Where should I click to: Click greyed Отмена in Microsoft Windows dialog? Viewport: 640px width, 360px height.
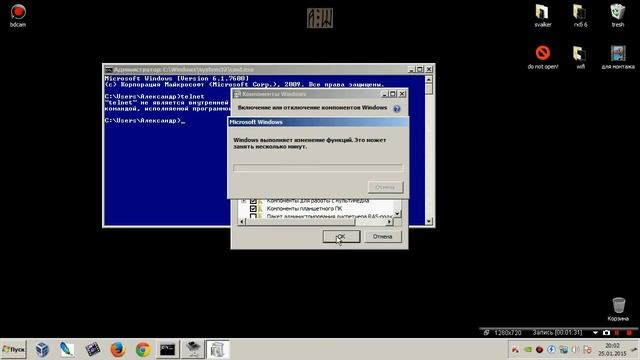pyautogui.click(x=385, y=187)
